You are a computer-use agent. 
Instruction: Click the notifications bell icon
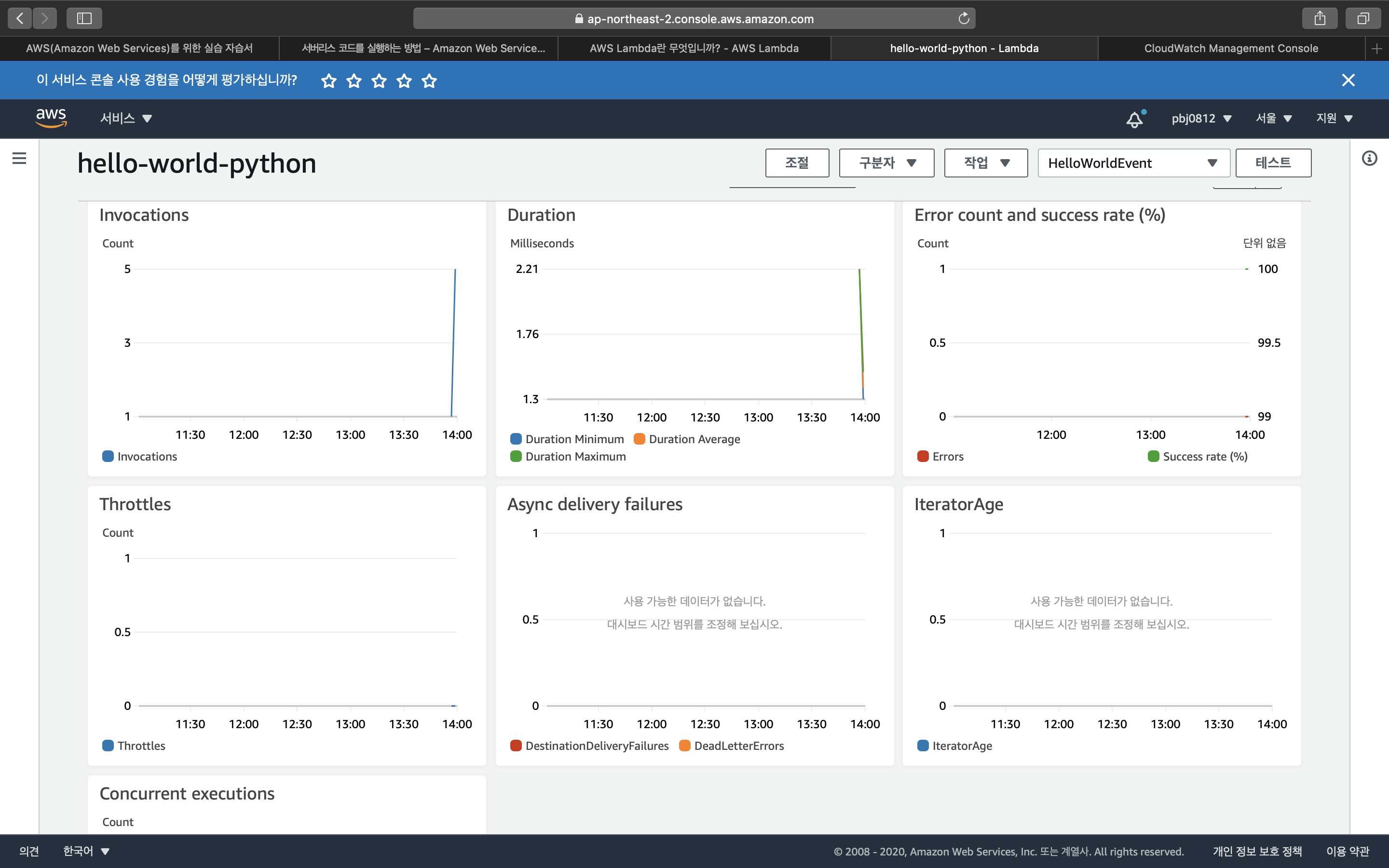pyautogui.click(x=1134, y=119)
